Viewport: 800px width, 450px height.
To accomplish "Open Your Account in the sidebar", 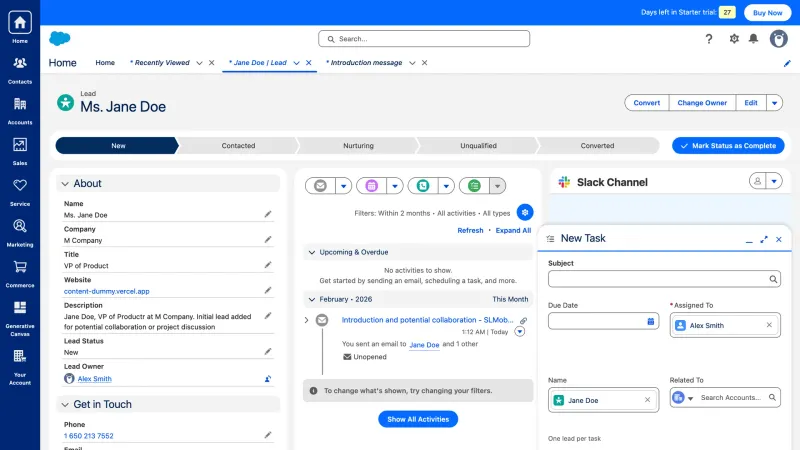I will pyautogui.click(x=20, y=367).
